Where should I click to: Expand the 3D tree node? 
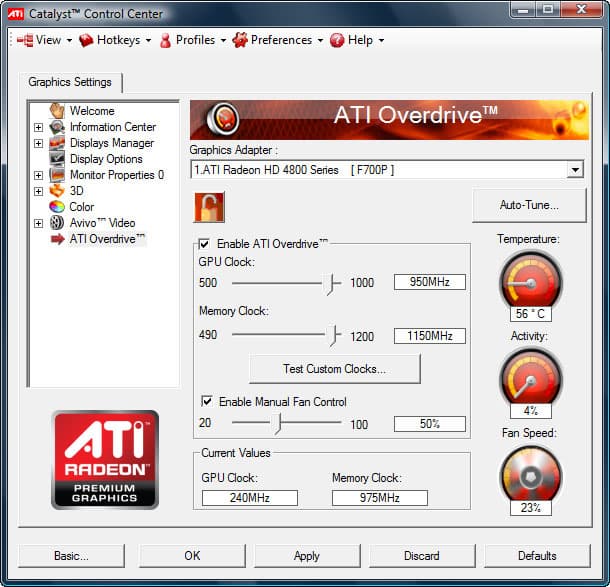tap(38, 191)
